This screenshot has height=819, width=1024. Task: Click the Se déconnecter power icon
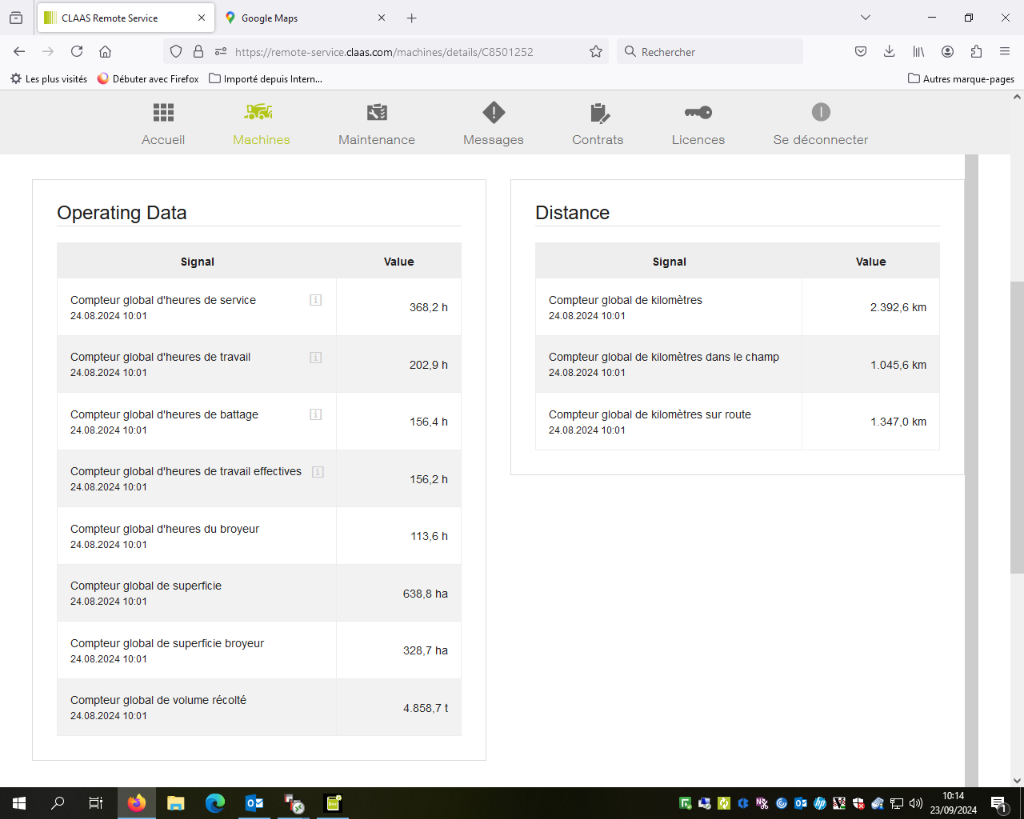click(821, 112)
